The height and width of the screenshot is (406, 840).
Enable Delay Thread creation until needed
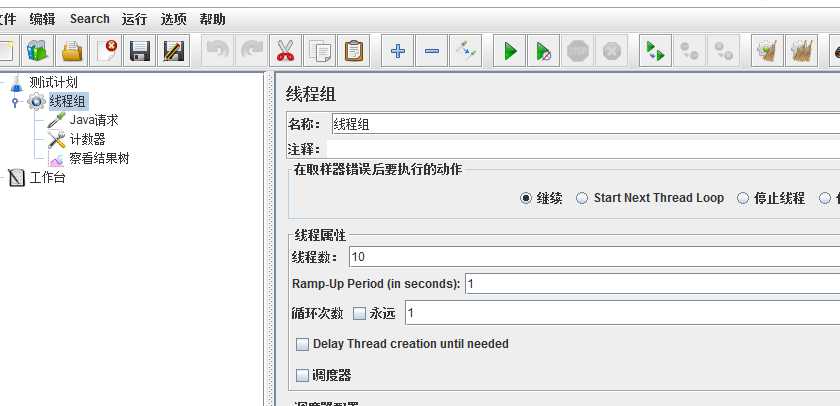303,344
